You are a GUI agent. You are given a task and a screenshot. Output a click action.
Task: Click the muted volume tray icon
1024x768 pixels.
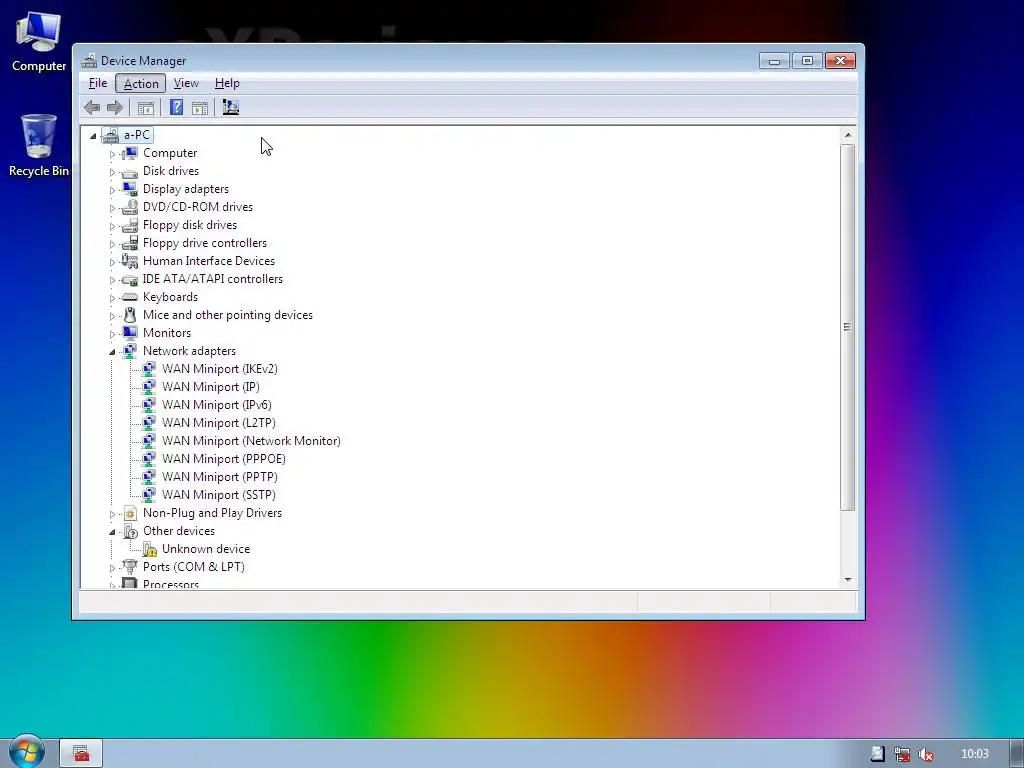coord(925,754)
